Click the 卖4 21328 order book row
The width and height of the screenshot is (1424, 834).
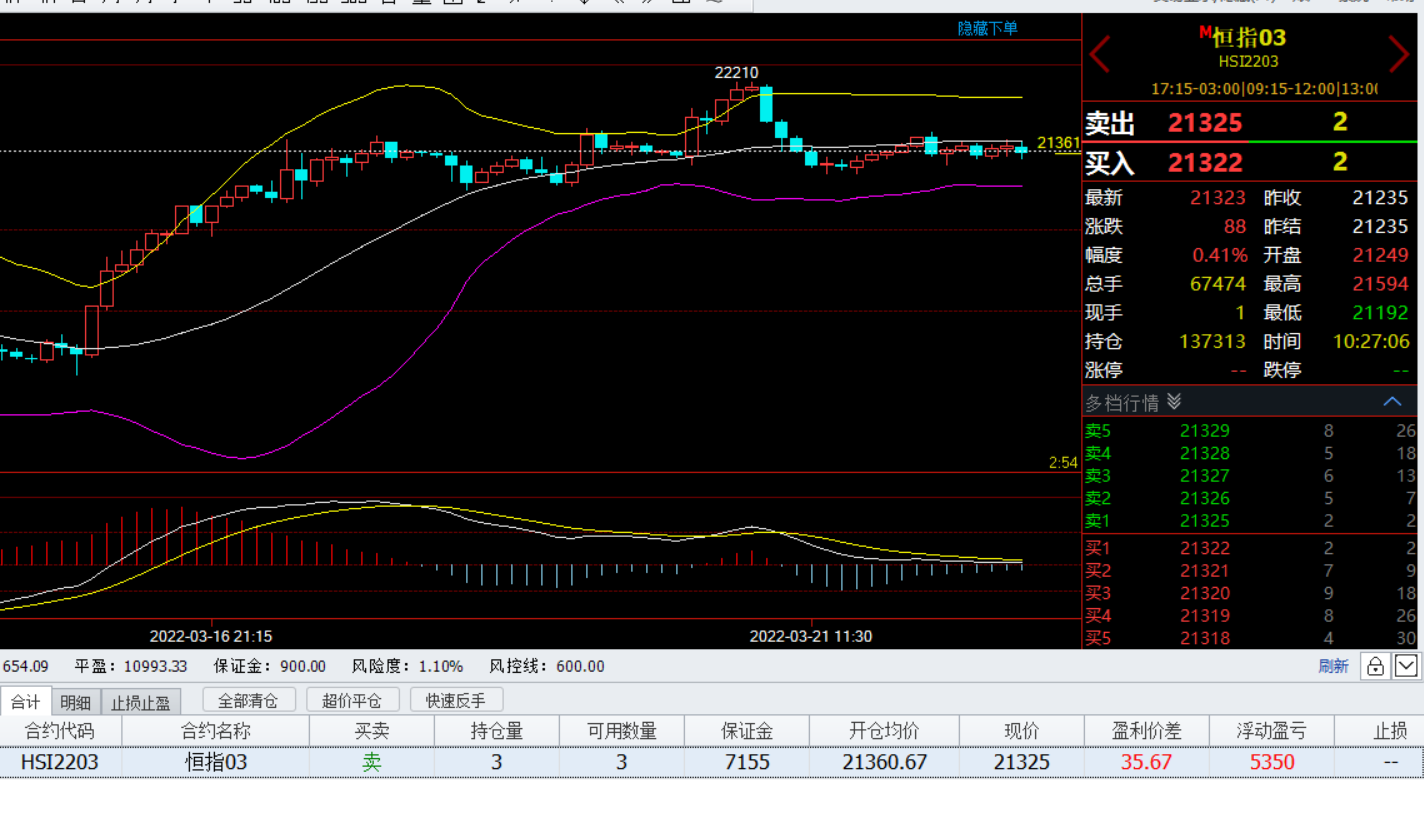(x=1251, y=453)
